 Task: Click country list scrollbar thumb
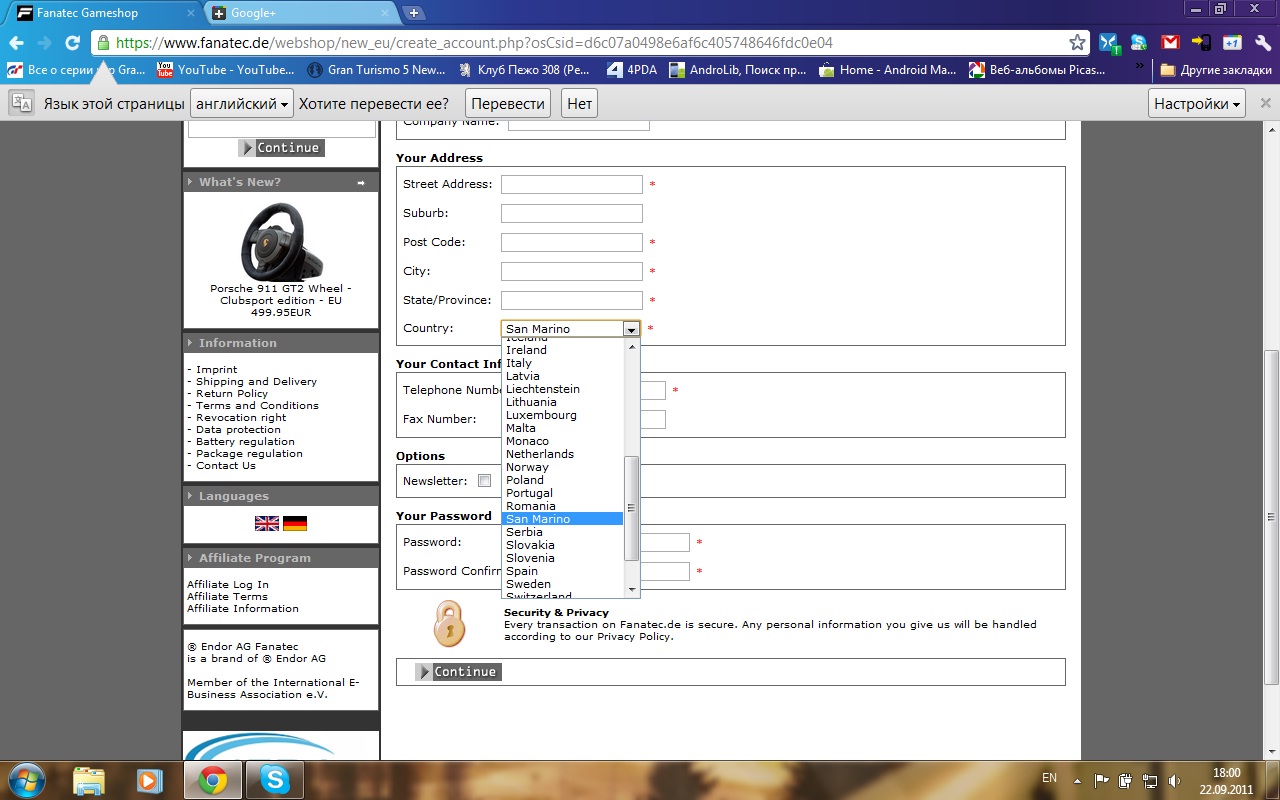click(631, 508)
